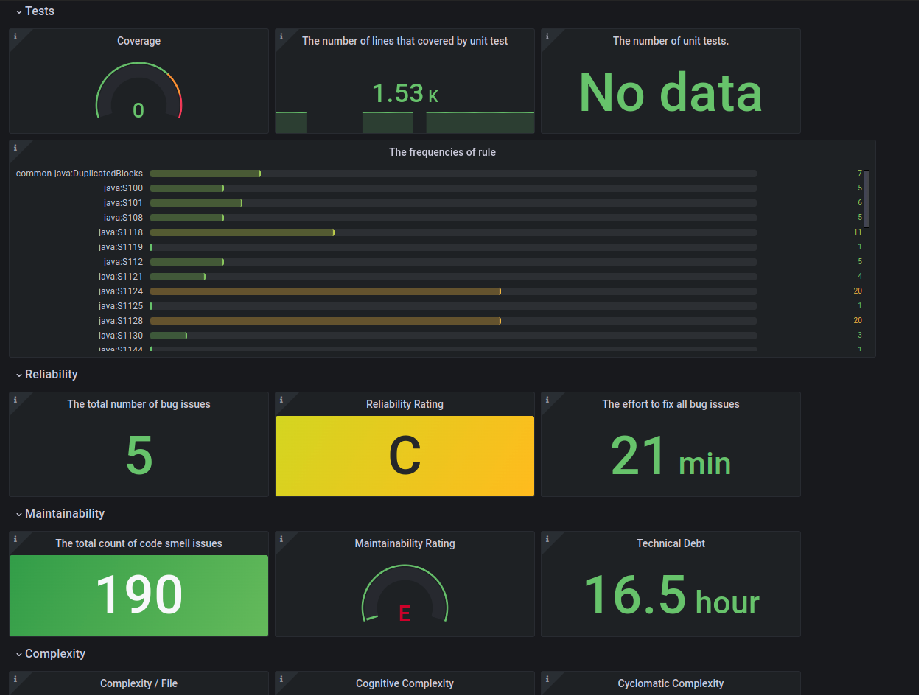Image resolution: width=919 pixels, height=695 pixels.
Task: Collapse the Reliability row section
Action: click(47, 374)
